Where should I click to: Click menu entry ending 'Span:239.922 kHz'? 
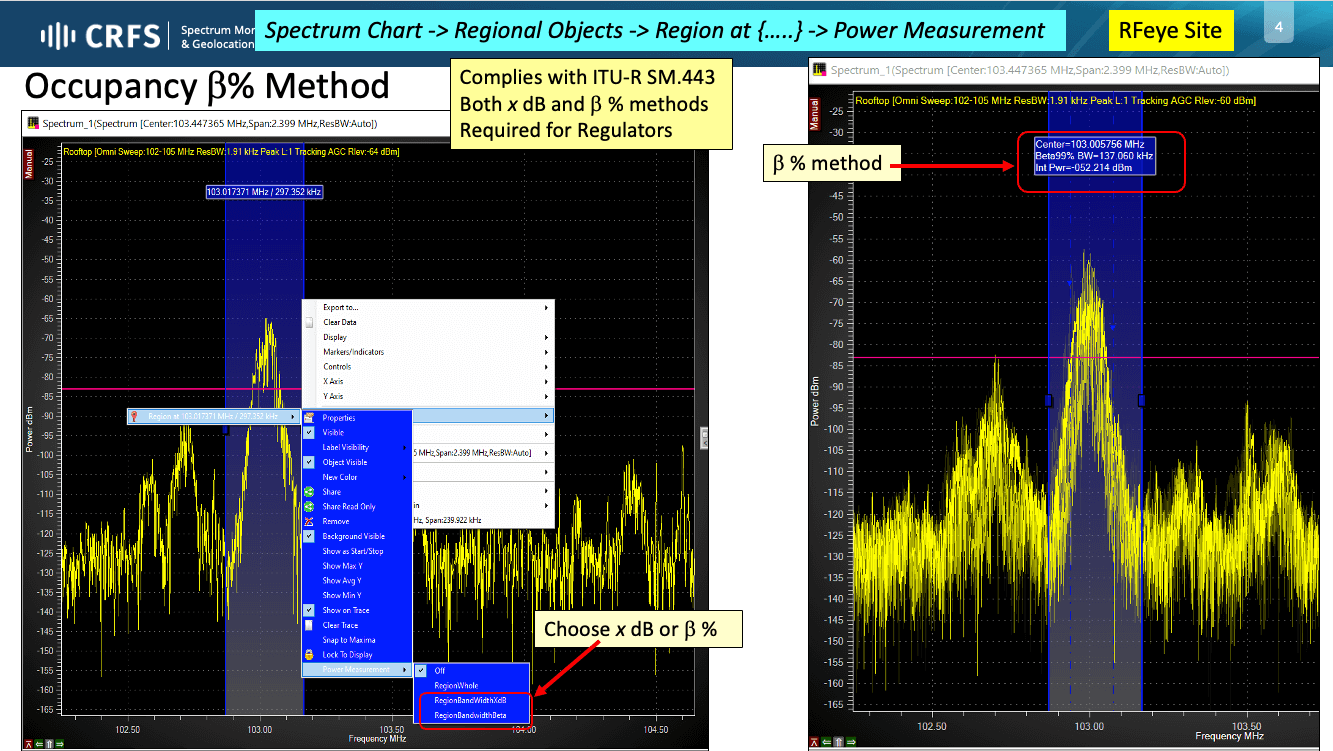(x=482, y=520)
